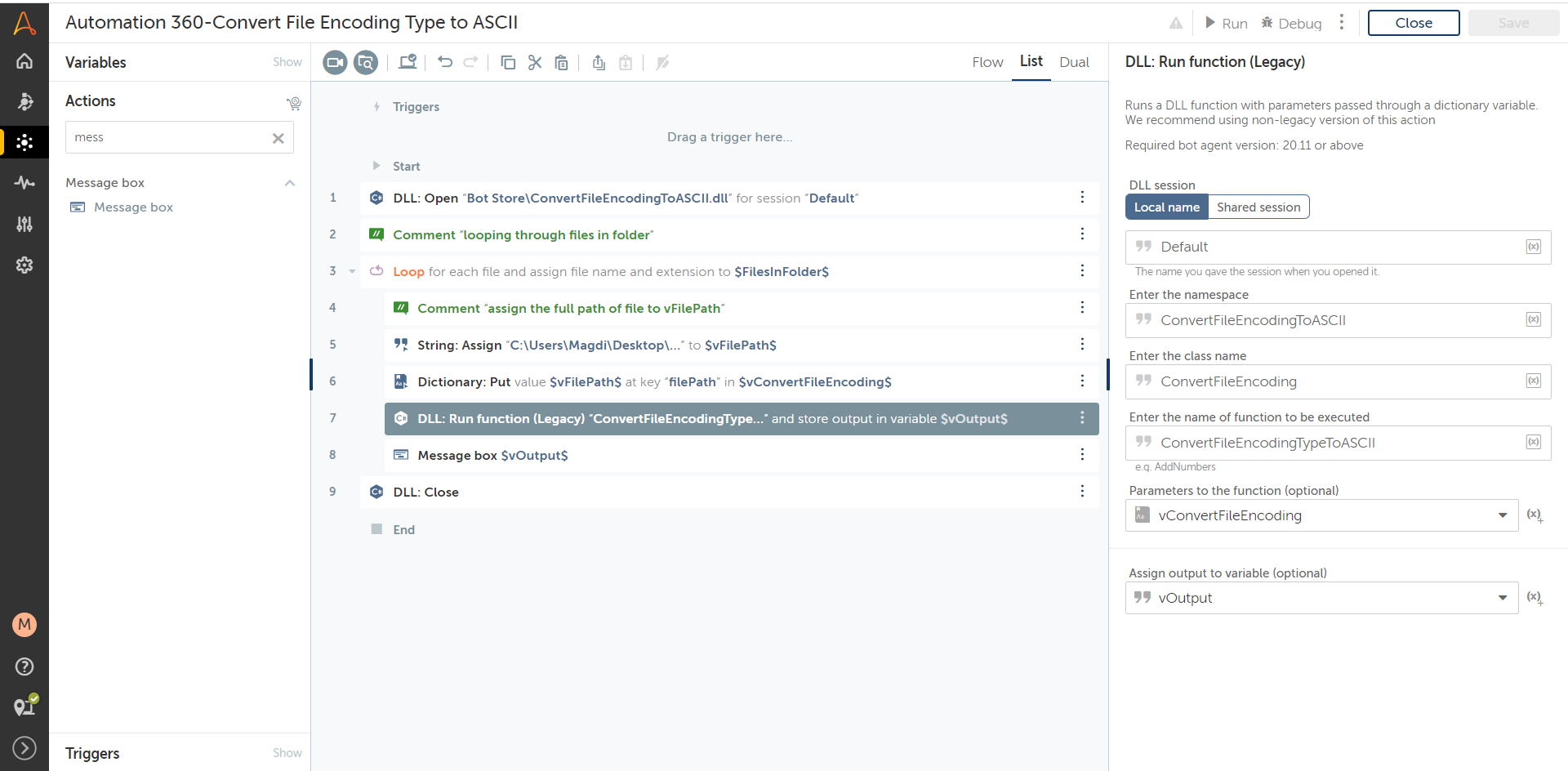Click the scissors cut icon
Screen dimensions: 1568x771
[535, 62]
